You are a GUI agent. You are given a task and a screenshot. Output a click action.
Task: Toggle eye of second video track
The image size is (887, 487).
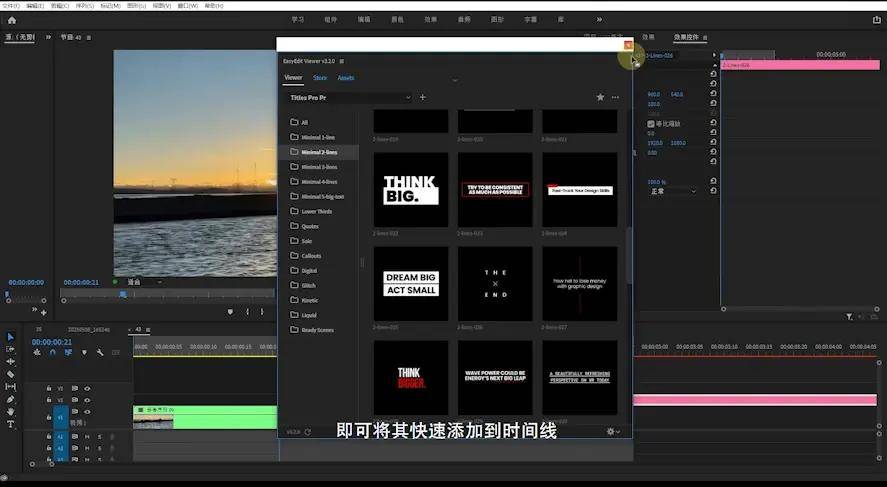click(x=87, y=400)
